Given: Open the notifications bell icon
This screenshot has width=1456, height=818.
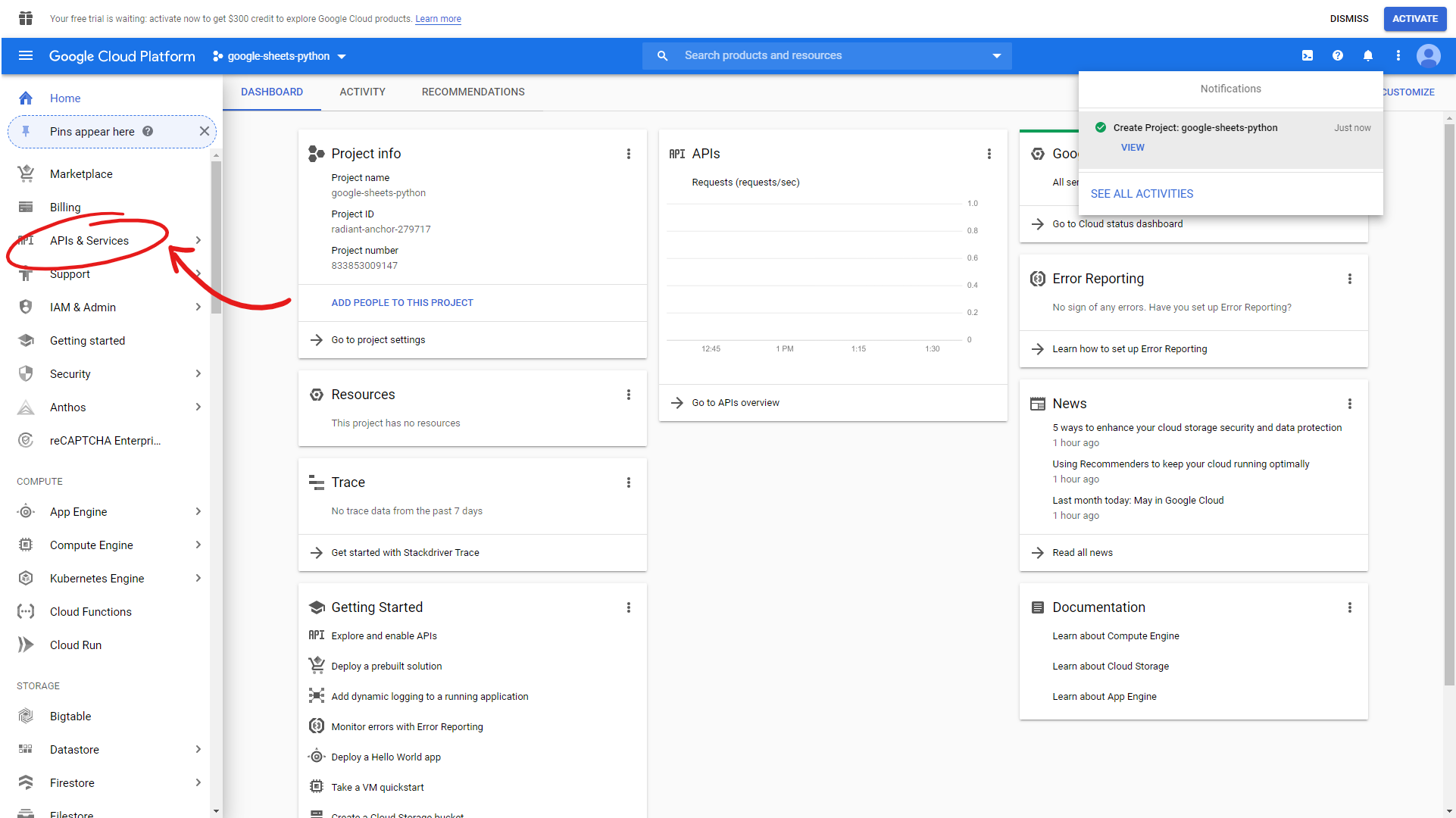Looking at the screenshot, I should click(1367, 55).
